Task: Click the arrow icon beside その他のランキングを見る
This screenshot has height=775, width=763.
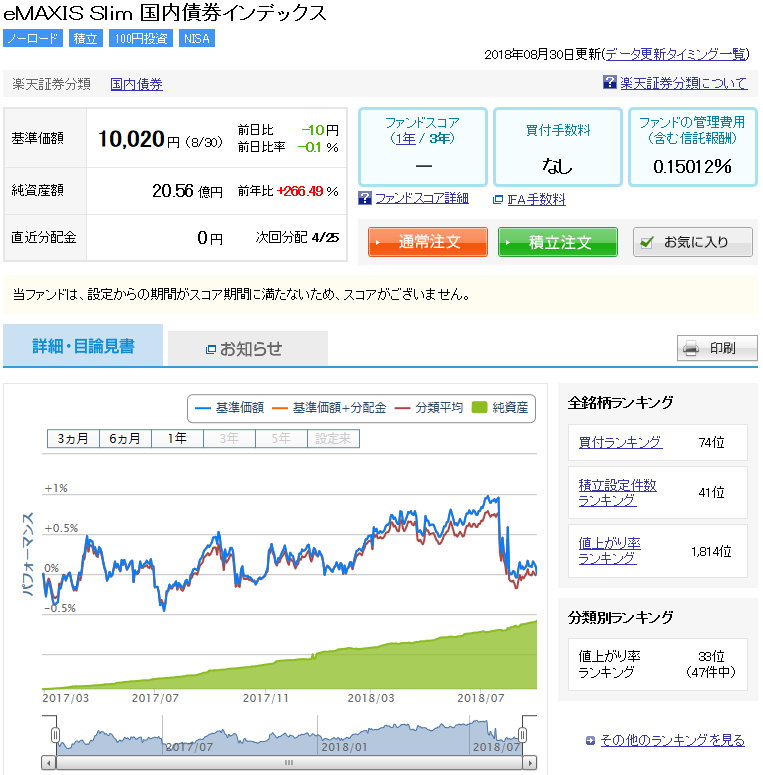Action: coord(590,740)
